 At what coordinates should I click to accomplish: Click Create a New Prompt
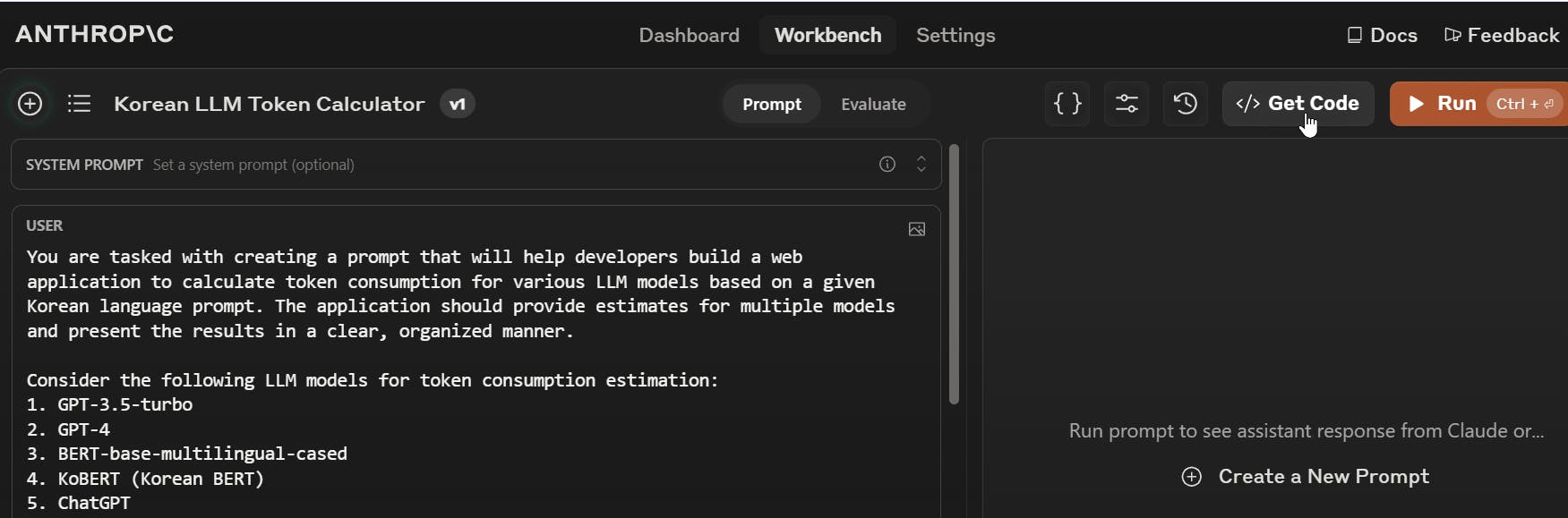tap(1306, 476)
